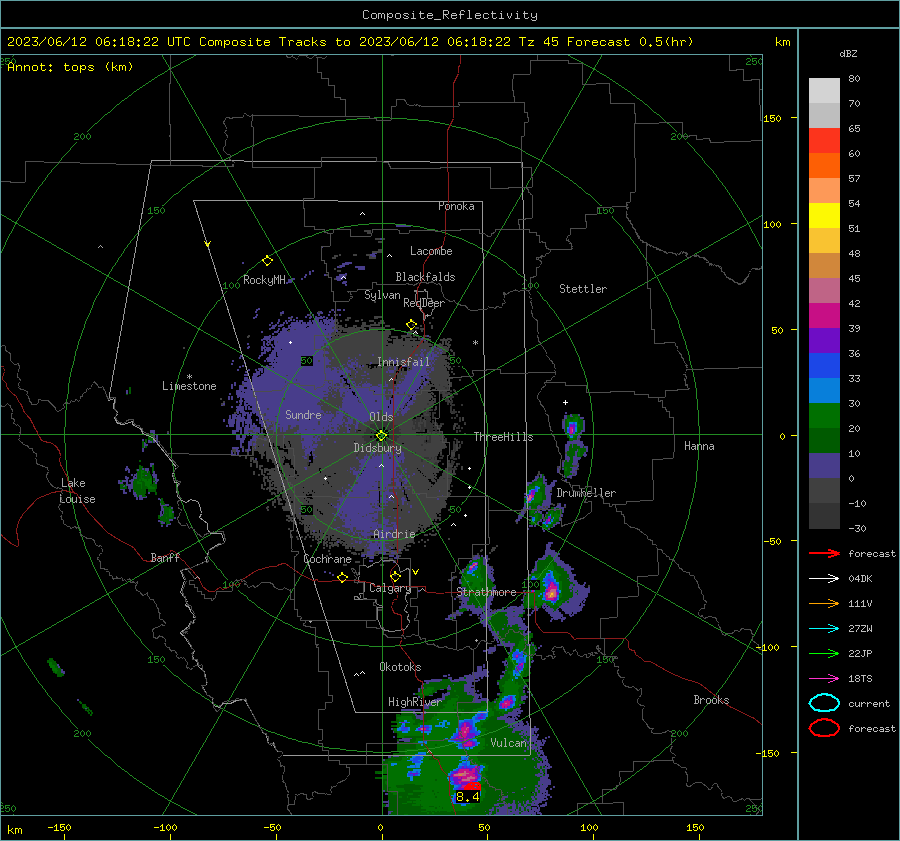Pick the 65 dBZ red color swatch
The width and height of the screenshot is (900, 841).
click(x=824, y=140)
